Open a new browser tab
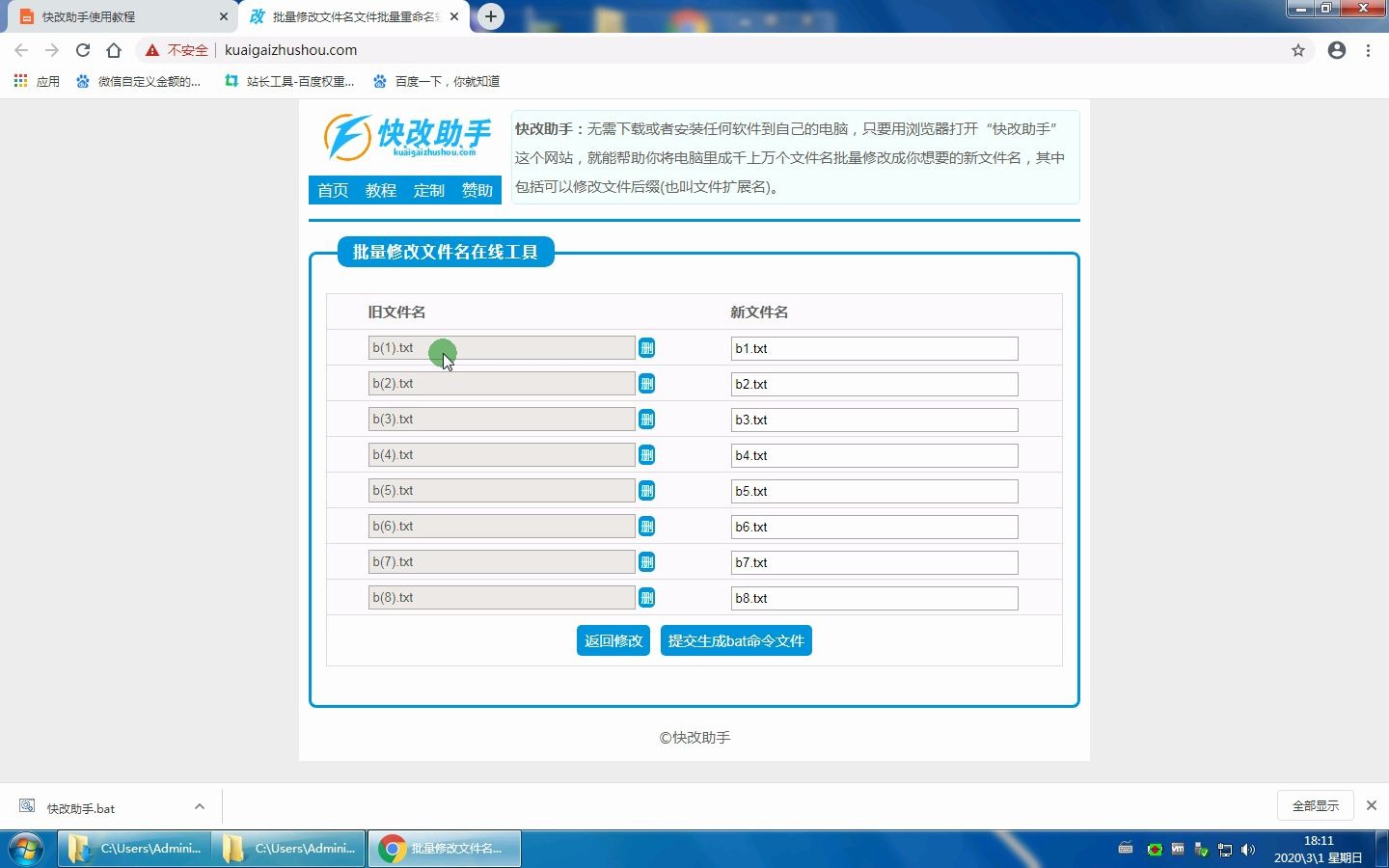The height and width of the screenshot is (868, 1389). coord(491,16)
